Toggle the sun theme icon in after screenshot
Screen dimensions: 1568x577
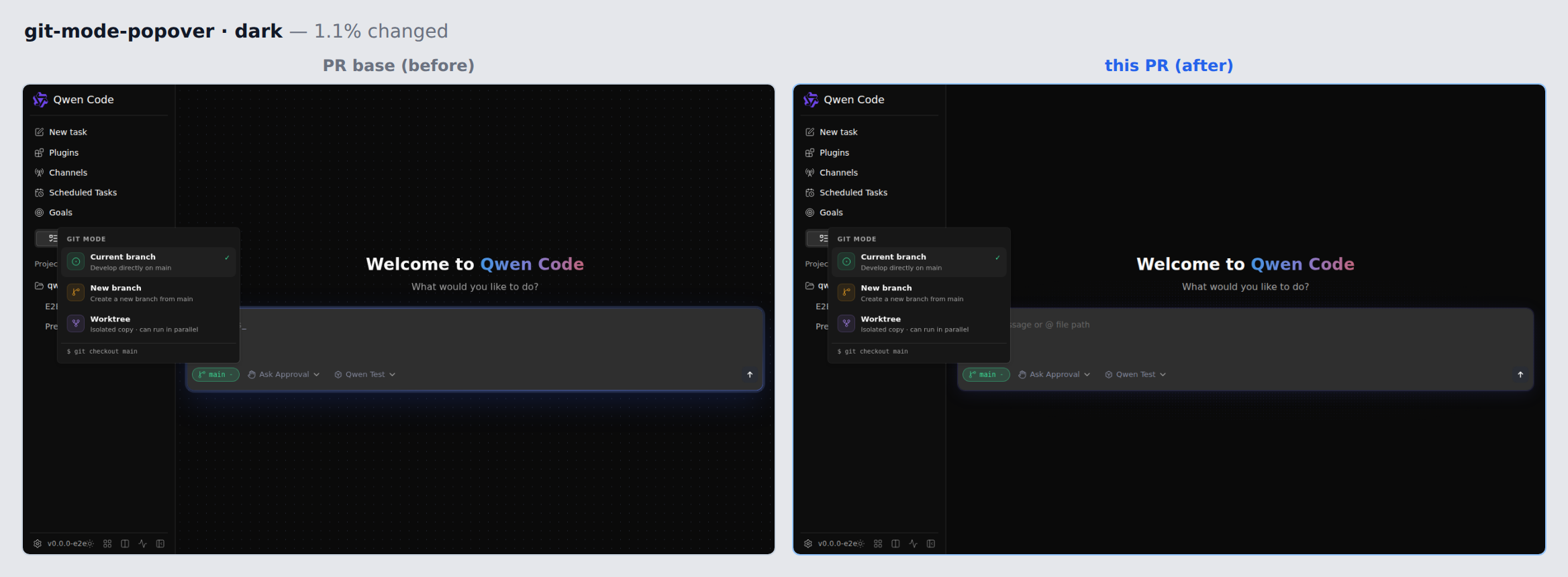[x=861, y=543]
